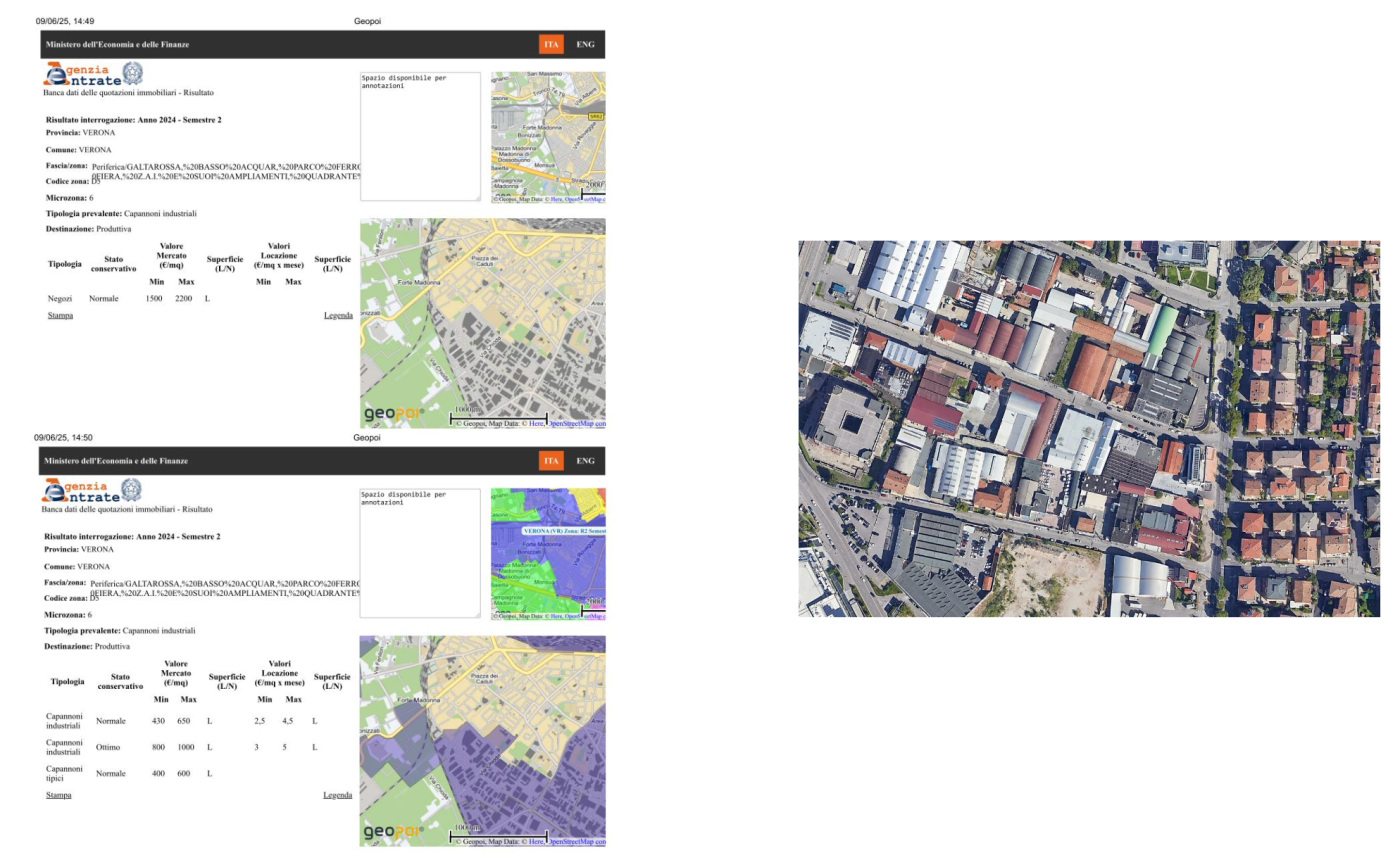Click the minimum market value '800'
This screenshot has height=867, width=1400.
click(x=158, y=747)
